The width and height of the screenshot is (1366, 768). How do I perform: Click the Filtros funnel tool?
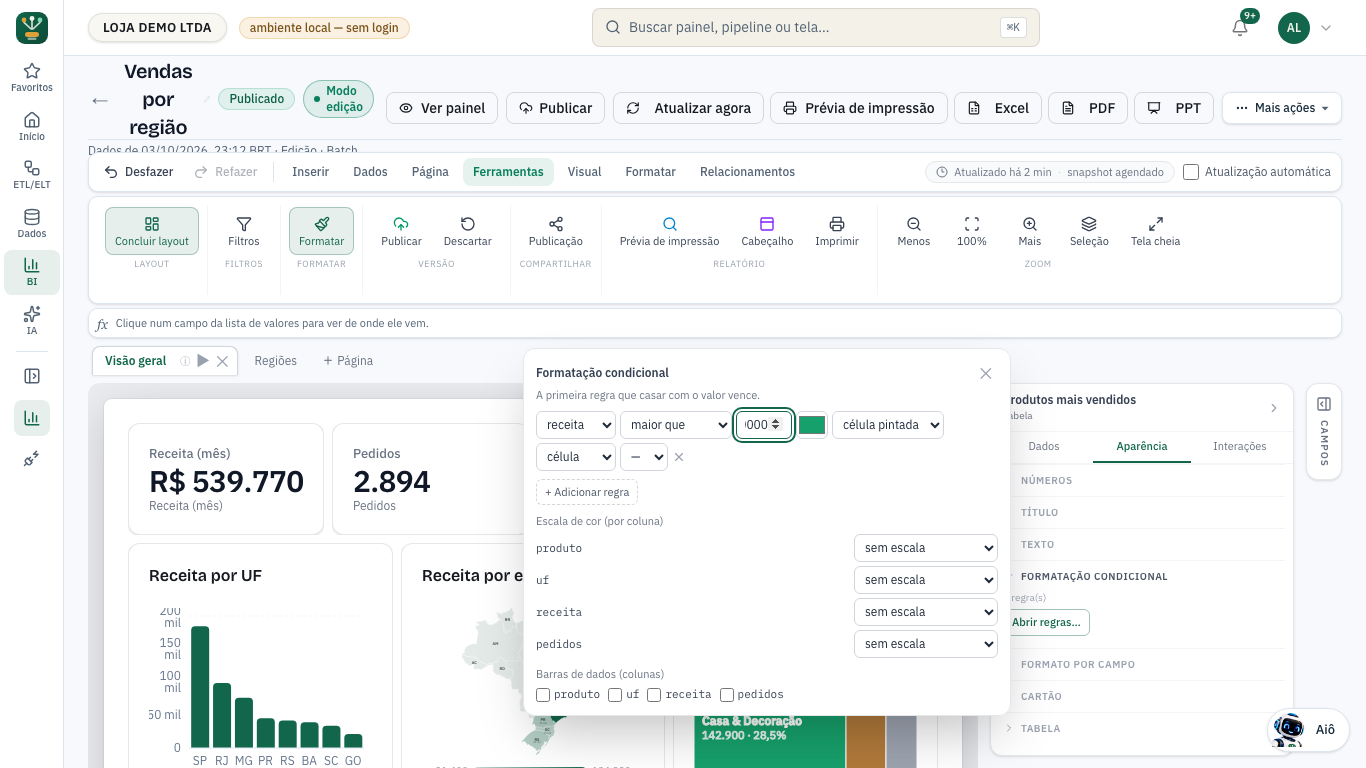click(243, 231)
